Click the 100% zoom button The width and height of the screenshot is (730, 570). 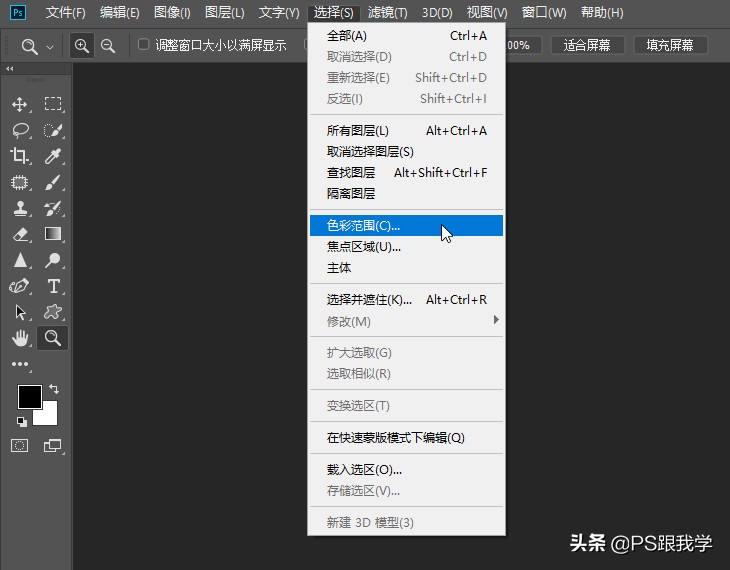pyautogui.click(x=523, y=45)
